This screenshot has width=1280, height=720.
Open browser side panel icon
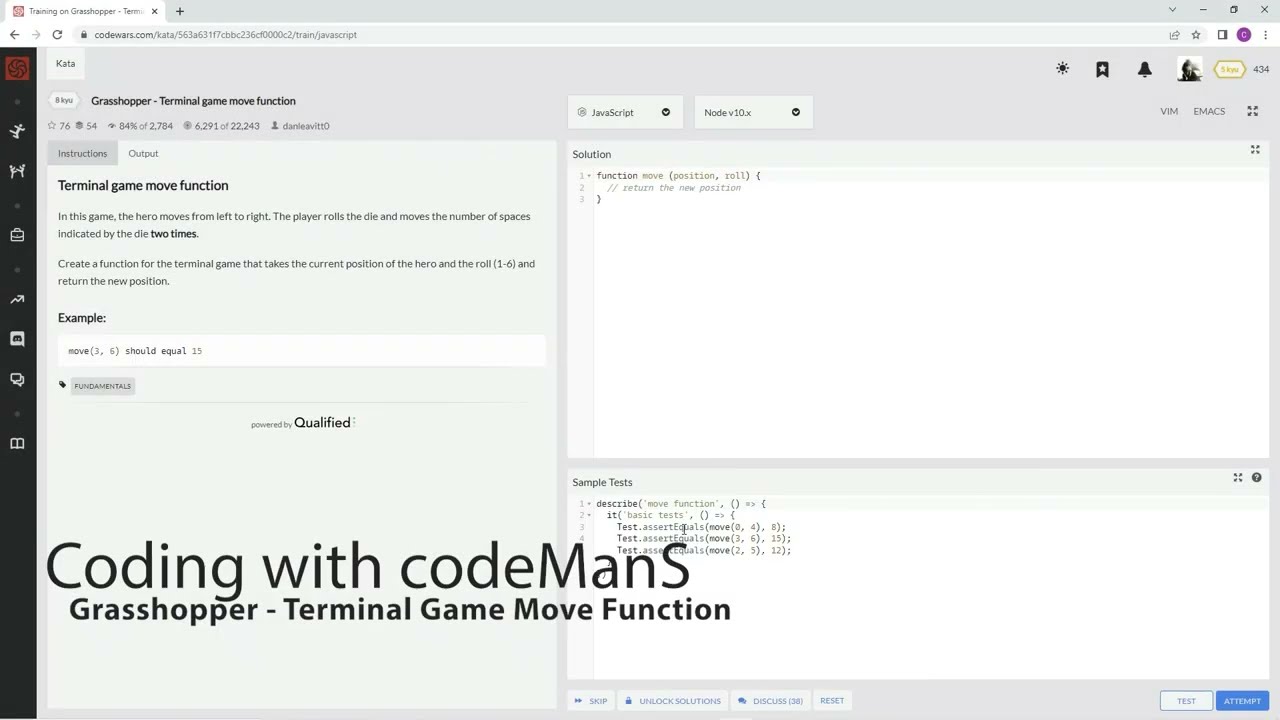pos(1222,34)
